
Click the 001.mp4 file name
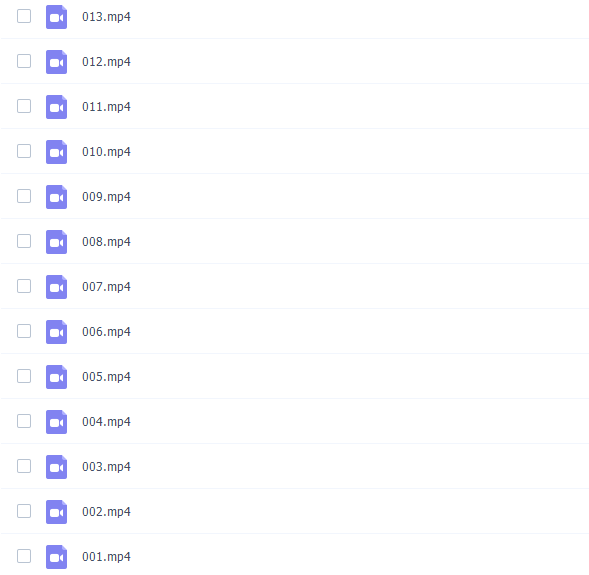click(x=106, y=557)
